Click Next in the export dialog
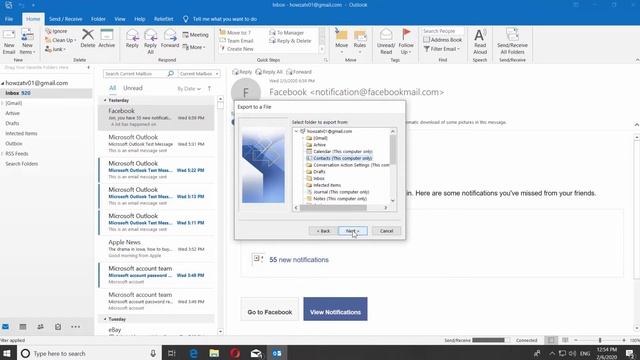Image resolution: width=640 pixels, height=360 pixels. (352, 231)
